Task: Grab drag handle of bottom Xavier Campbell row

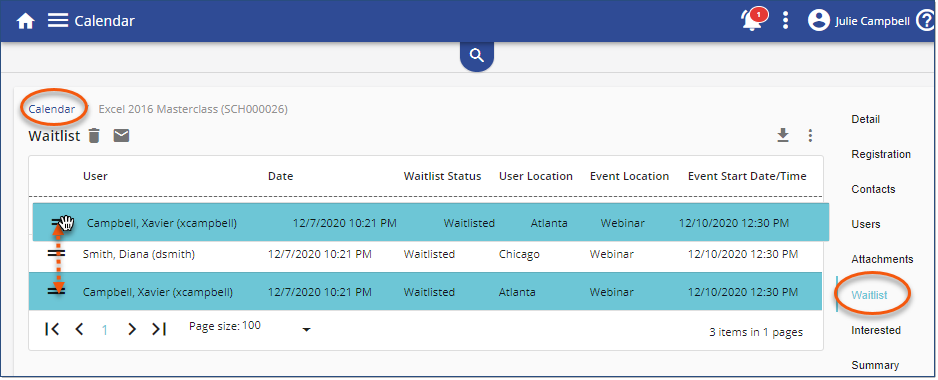Action: pyautogui.click(x=56, y=291)
